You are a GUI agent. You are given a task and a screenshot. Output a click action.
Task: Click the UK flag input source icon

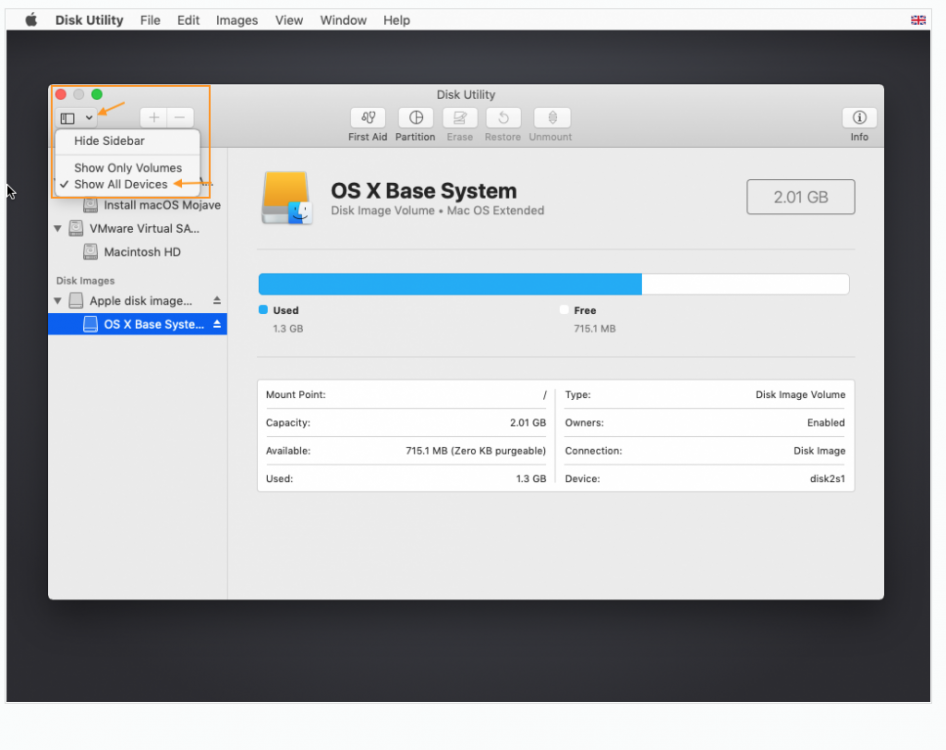pyautogui.click(x=918, y=20)
